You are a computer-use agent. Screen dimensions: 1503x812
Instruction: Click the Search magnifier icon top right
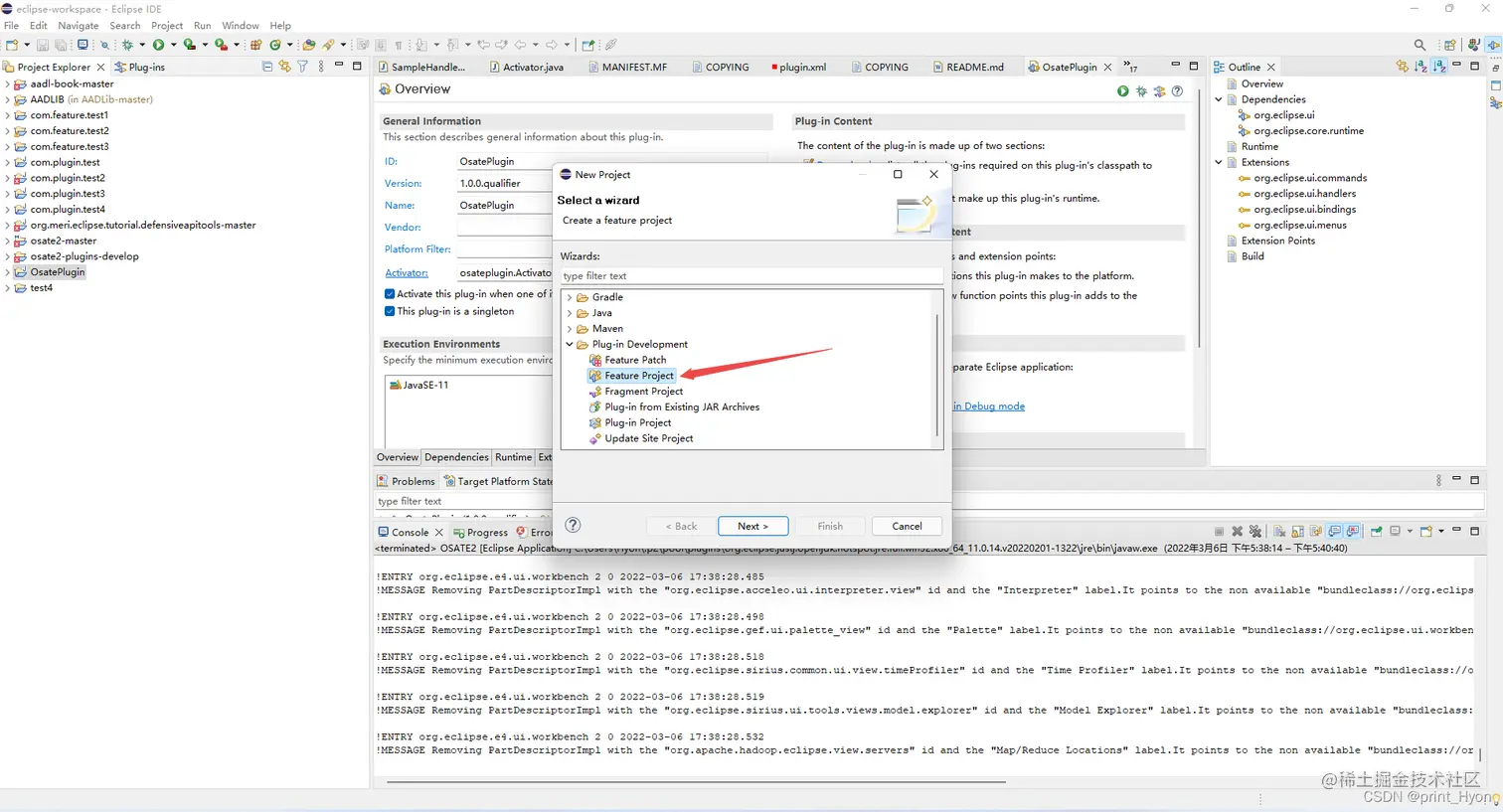[x=1419, y=45]
